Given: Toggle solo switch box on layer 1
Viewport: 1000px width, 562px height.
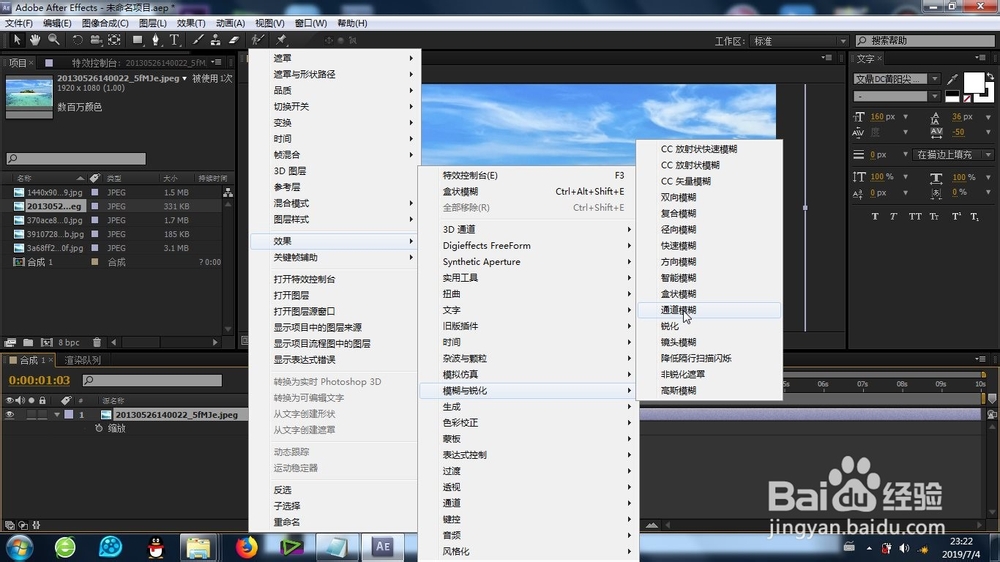Looking at the screenshot, I should pyautogui.click(x=31, y=415).
